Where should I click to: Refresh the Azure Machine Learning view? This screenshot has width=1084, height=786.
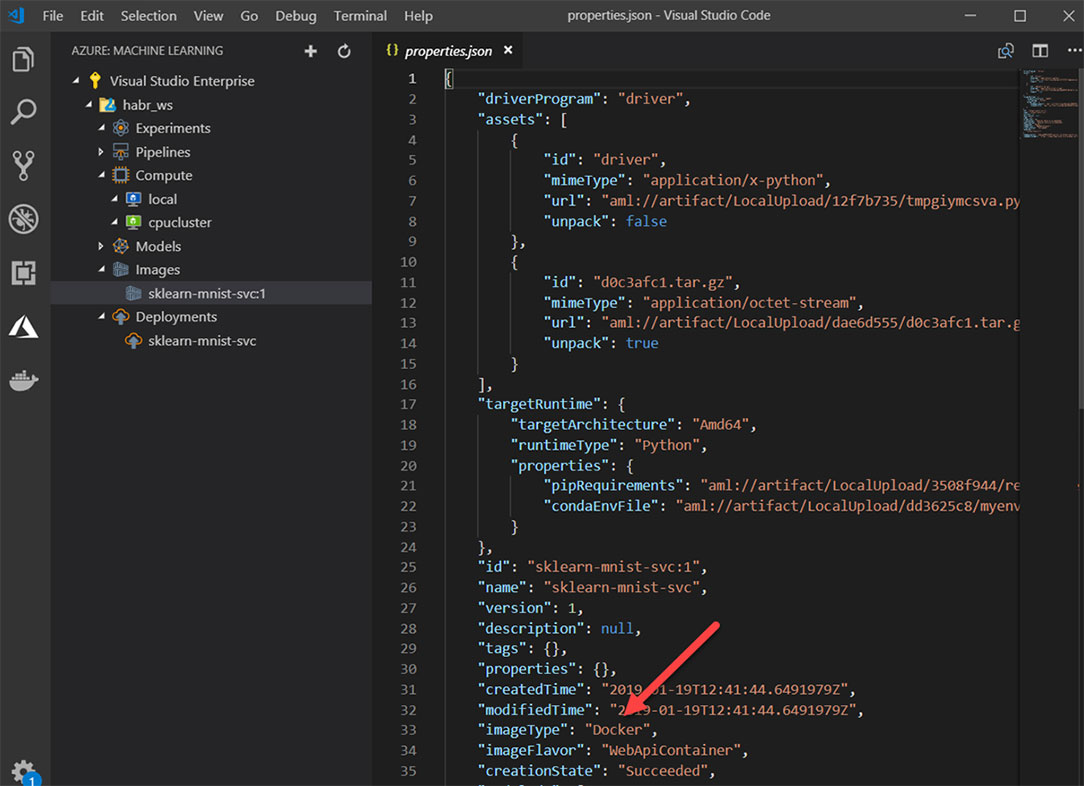[343, 50]
